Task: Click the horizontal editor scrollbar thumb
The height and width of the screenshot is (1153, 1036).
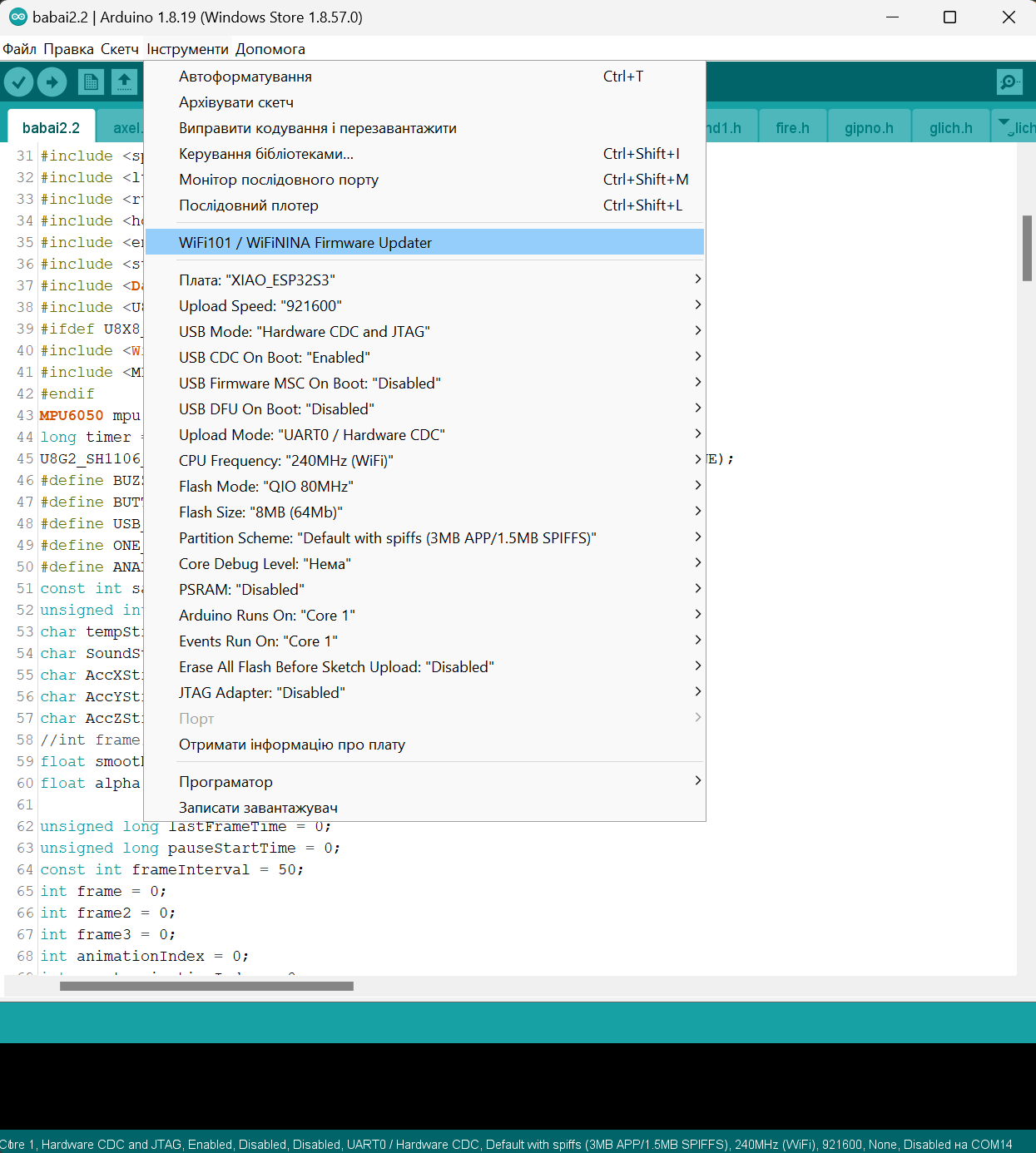Action: coord(206,986)
